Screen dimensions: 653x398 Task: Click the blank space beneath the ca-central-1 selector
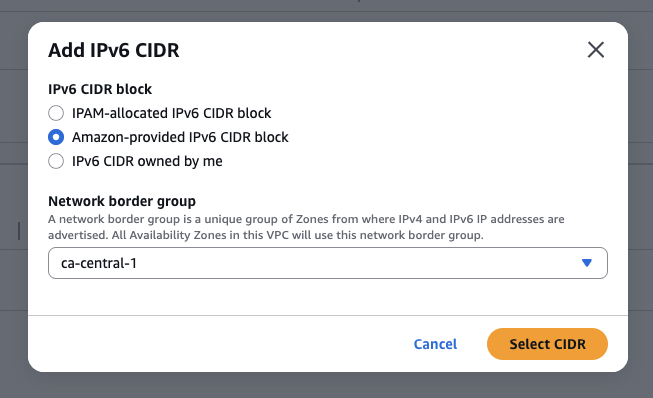328,296
